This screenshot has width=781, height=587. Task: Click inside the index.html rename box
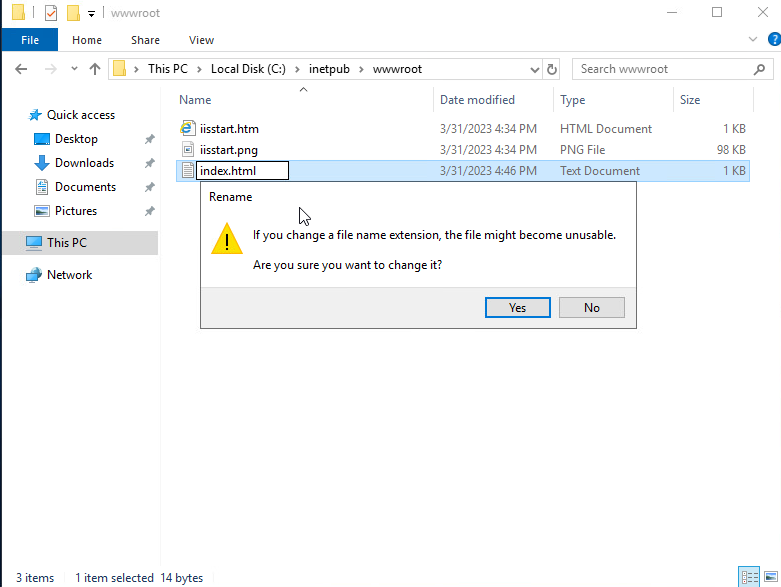[x=242, y=171]
